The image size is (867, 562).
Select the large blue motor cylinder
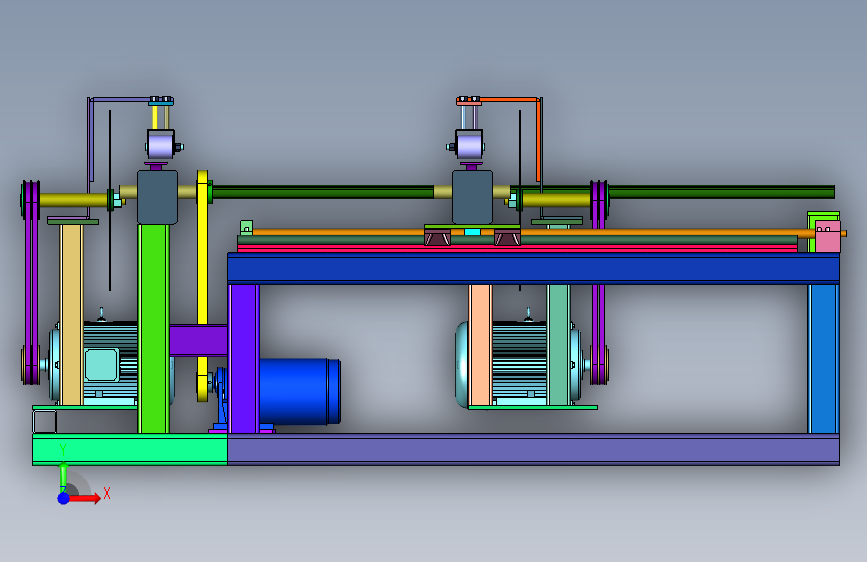point(300,392)
